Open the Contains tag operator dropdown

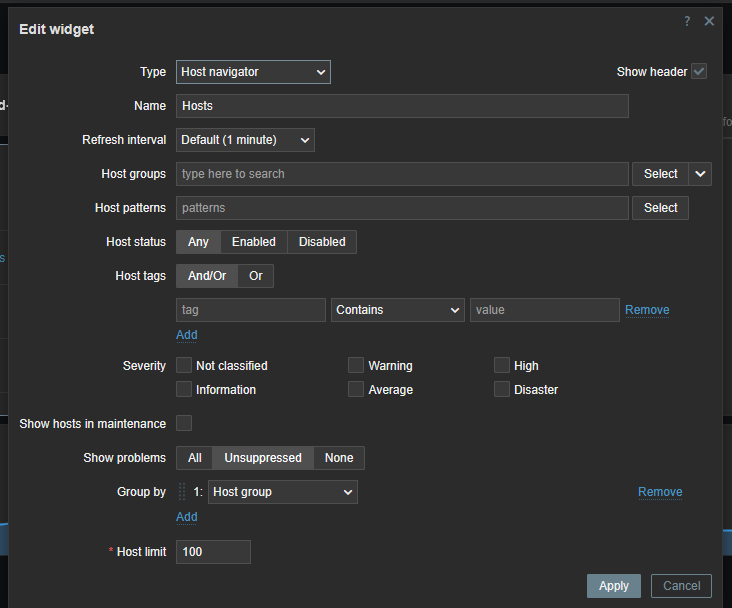click(x=398, y=310)
